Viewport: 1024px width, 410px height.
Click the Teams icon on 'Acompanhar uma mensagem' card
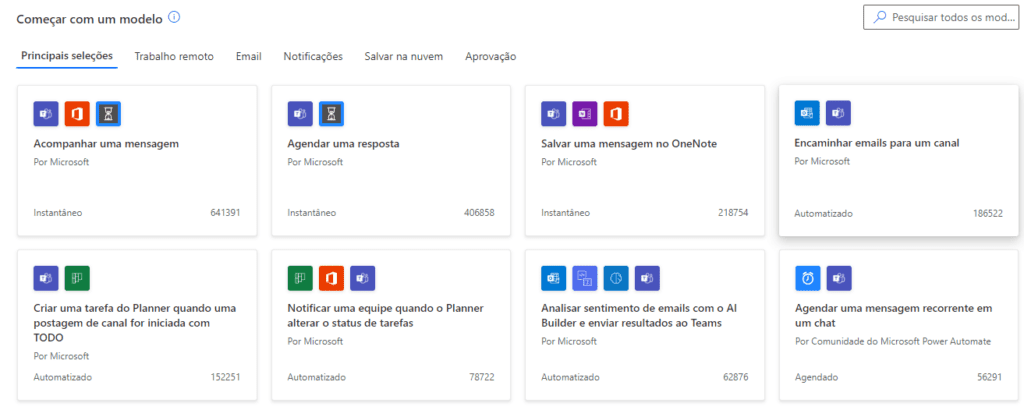click(46, 114)
